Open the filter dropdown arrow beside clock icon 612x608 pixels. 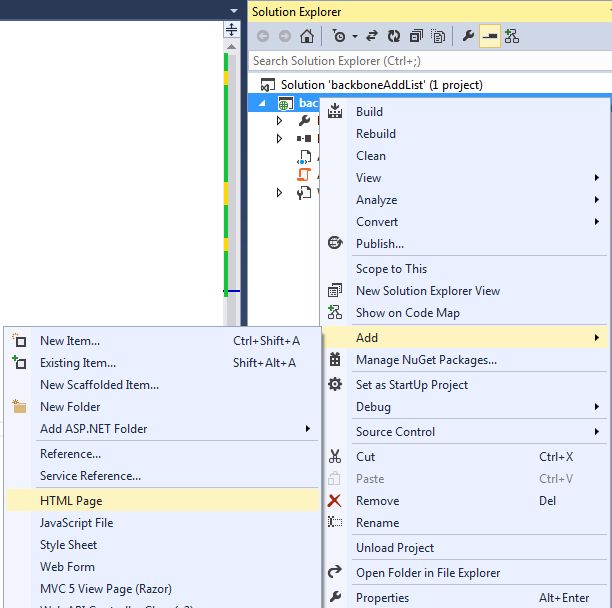pyautogui.click(x=354, y=36)
